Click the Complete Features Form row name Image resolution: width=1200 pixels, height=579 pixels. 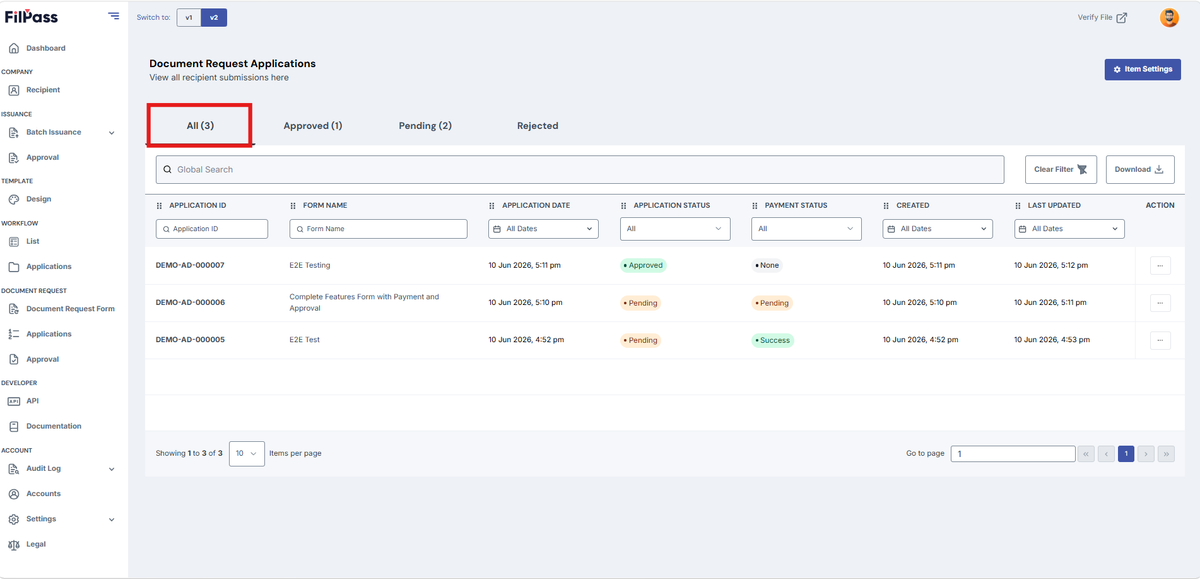[x=364, y=303]
